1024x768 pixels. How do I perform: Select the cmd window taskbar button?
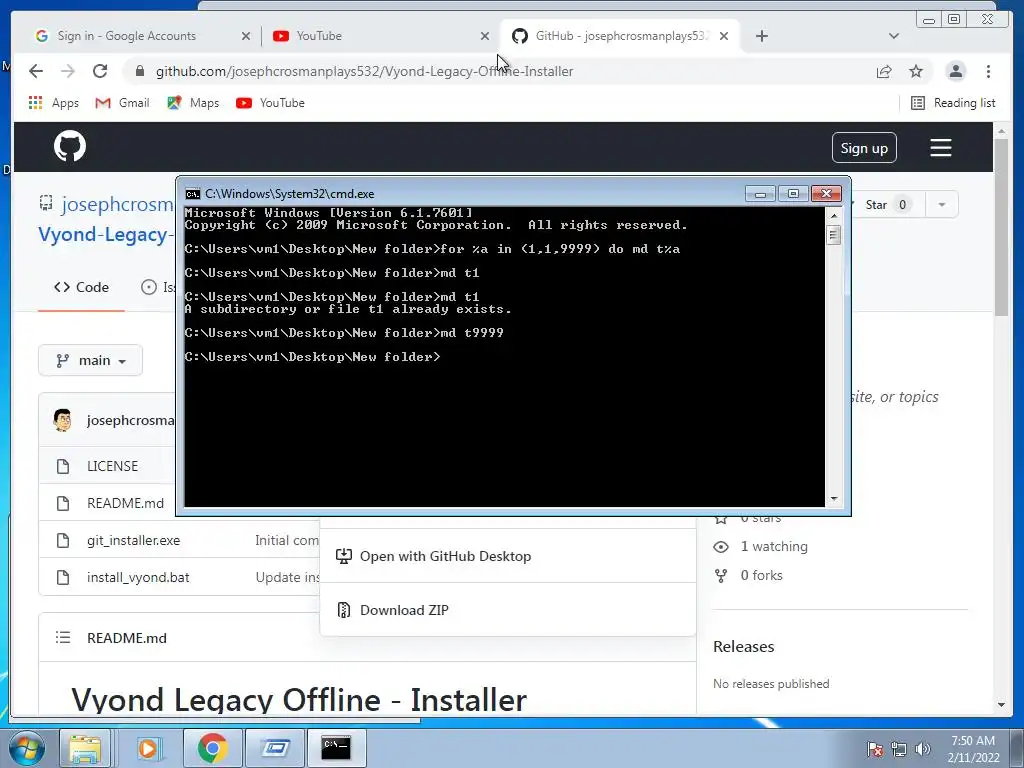[x=336, y=748]
